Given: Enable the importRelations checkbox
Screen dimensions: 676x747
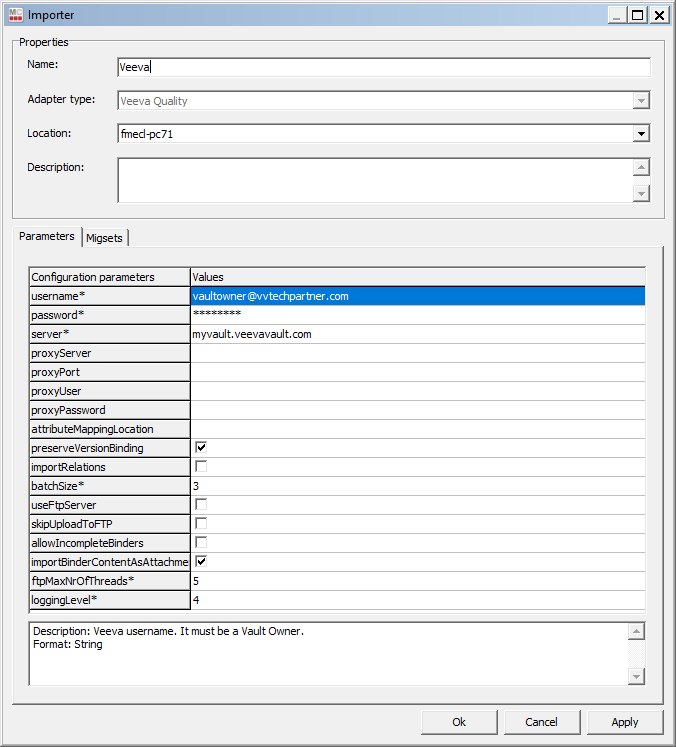Looking at the screenshot, I should coord(201,467).
